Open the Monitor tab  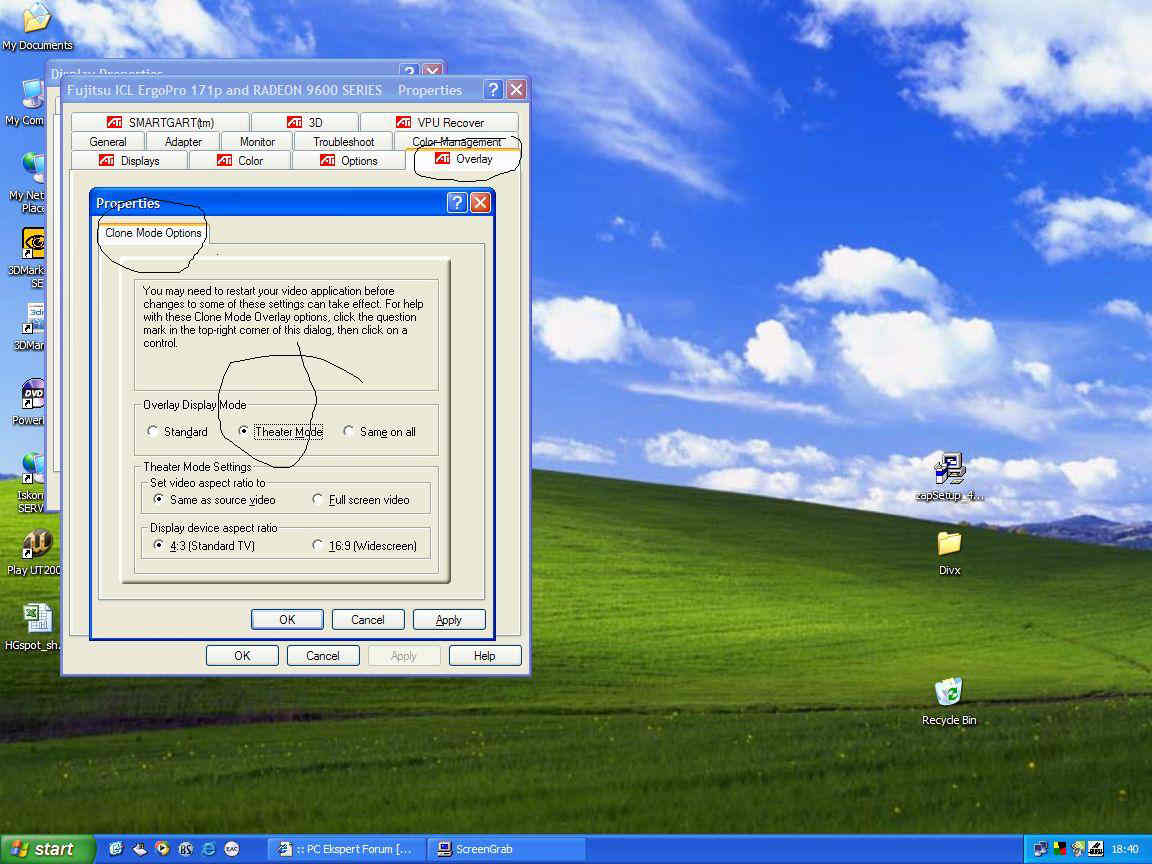tap(257, 142)
